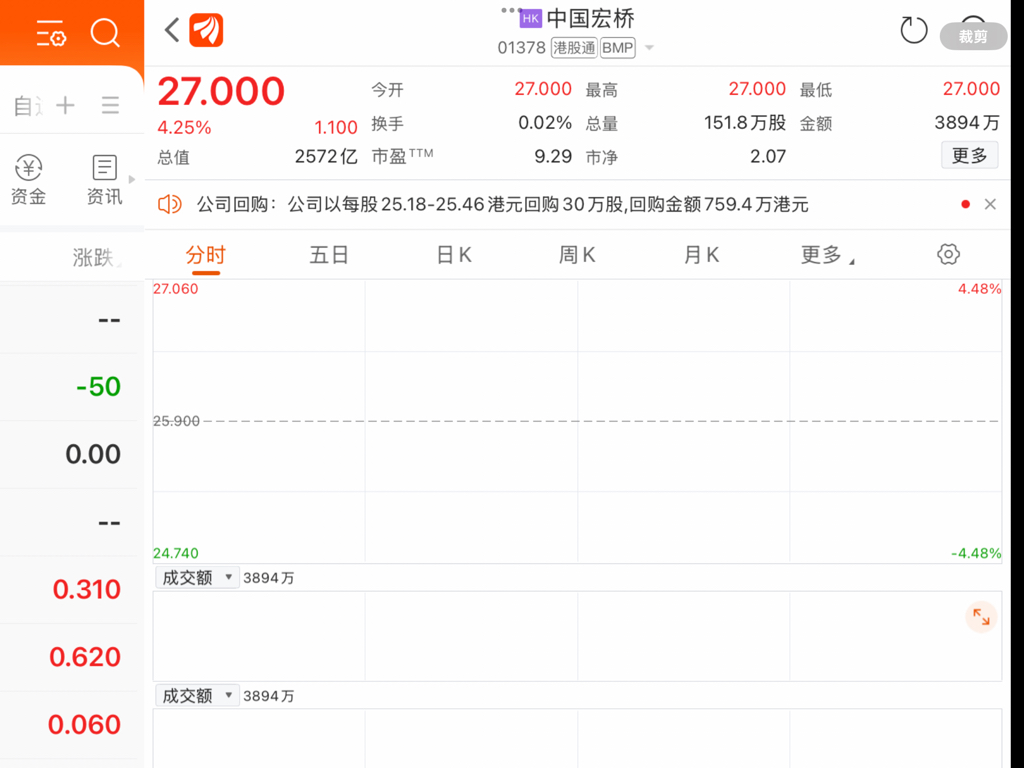Tap the 25.900 previous close label
Viewport: 1024px width, 768px height.
tap(176, 421)
